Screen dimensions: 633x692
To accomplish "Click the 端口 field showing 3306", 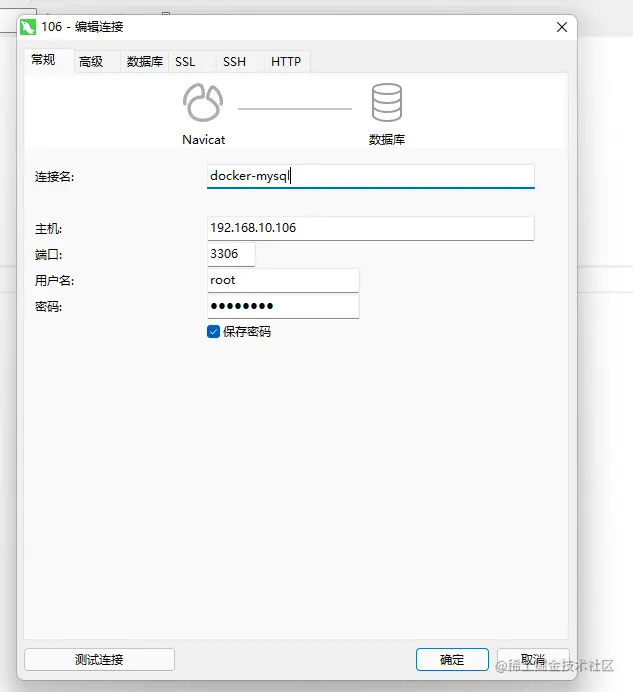I will pos(231,254).
